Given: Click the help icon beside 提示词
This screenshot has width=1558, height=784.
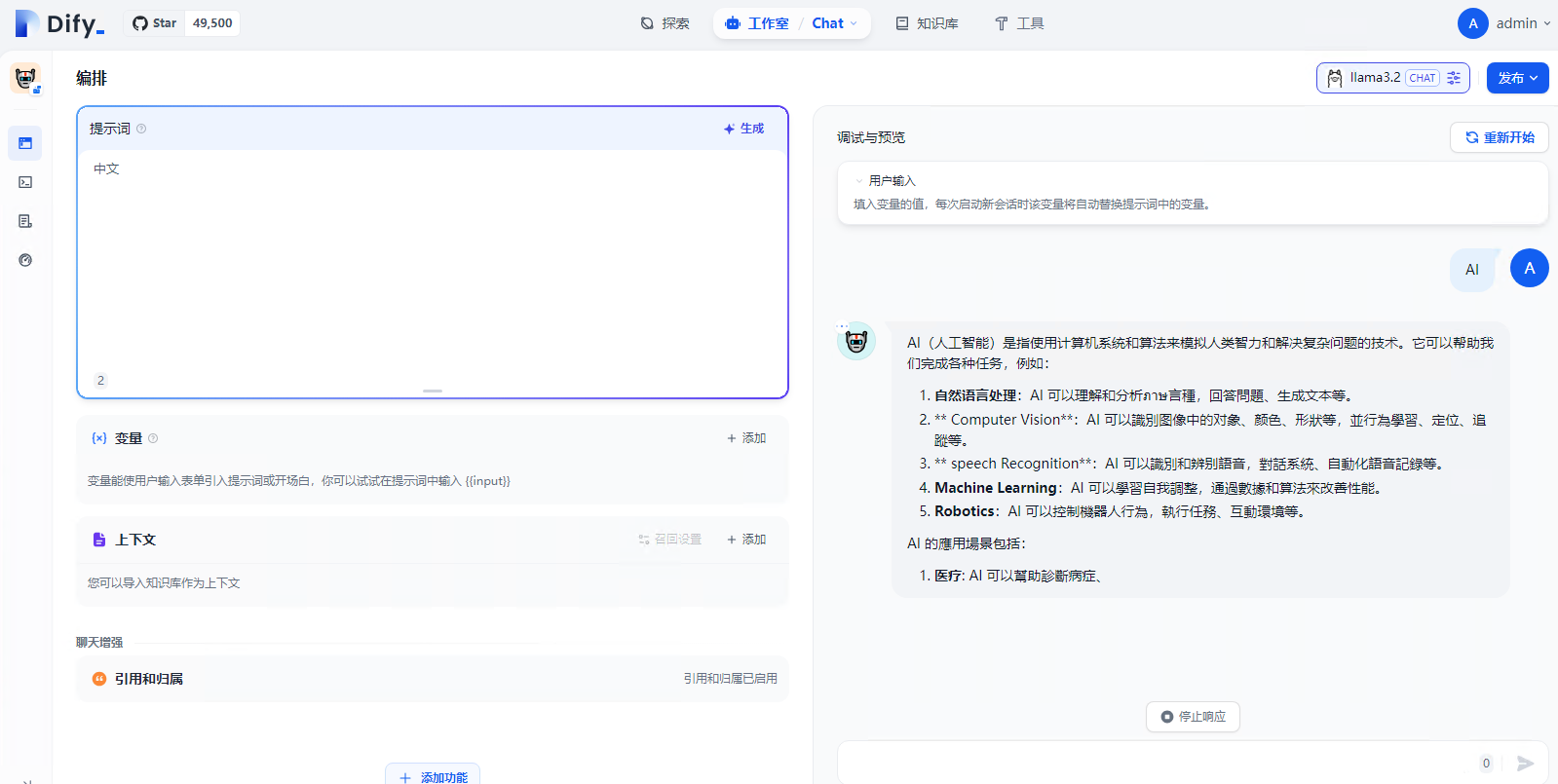Looking at the screenshot, I should 141,129.
